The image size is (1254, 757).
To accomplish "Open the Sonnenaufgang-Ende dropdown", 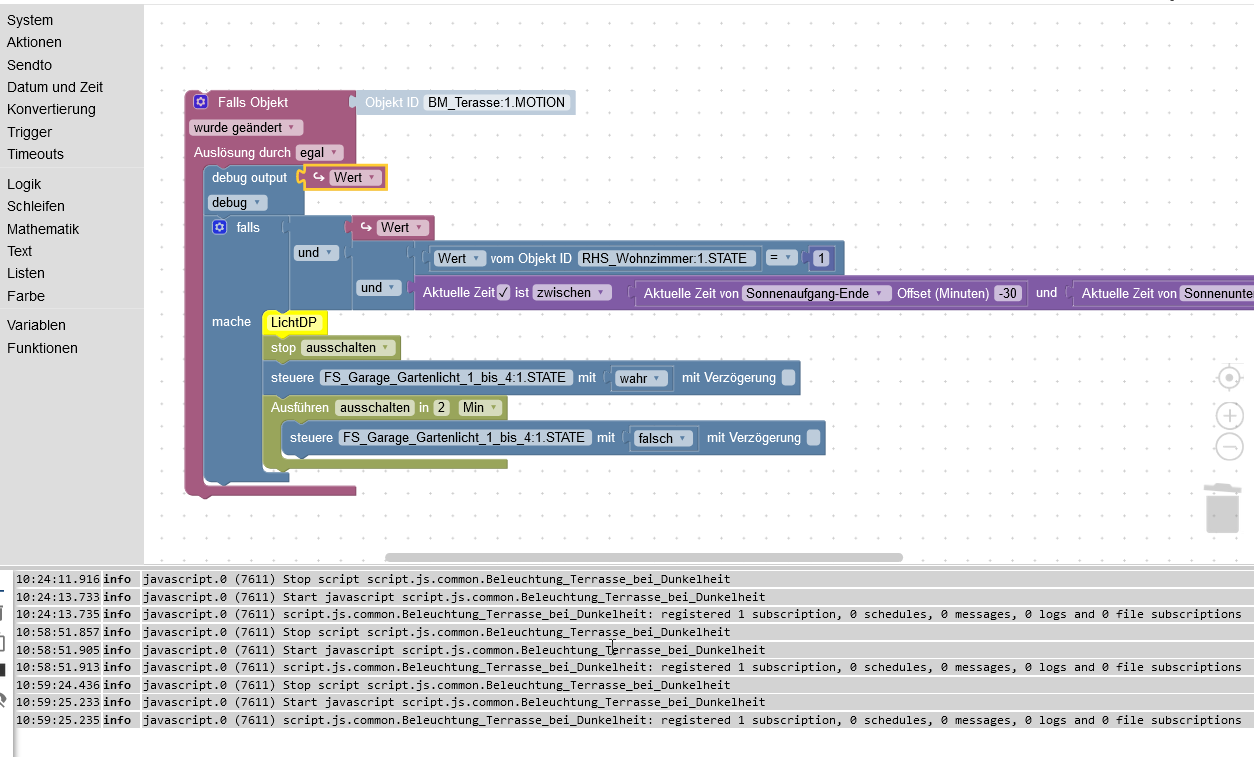I will tap(817, 293).
